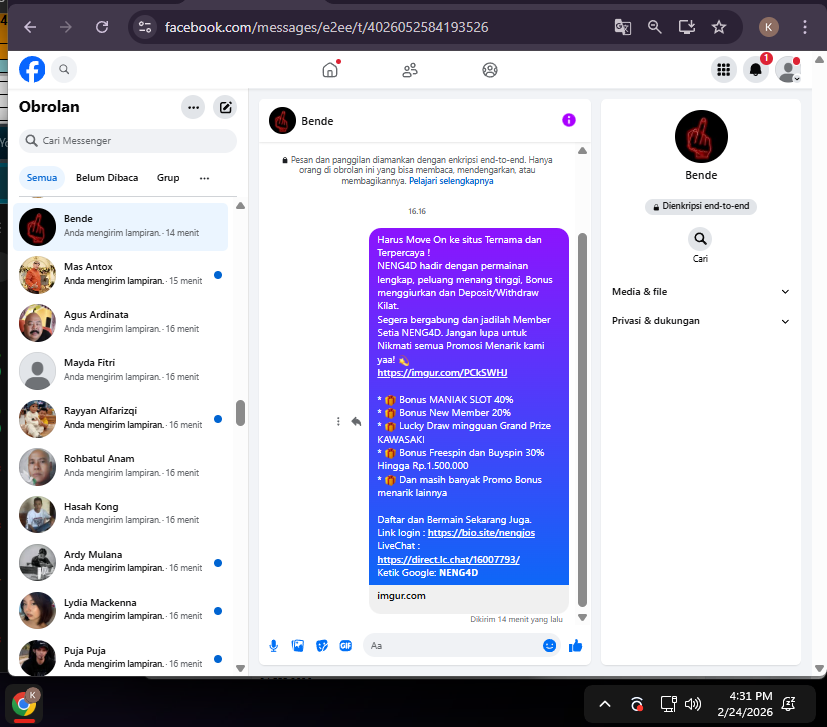Open the Chrome profile K avatar
The image size is (827, 727).
(x=768, y=27)
